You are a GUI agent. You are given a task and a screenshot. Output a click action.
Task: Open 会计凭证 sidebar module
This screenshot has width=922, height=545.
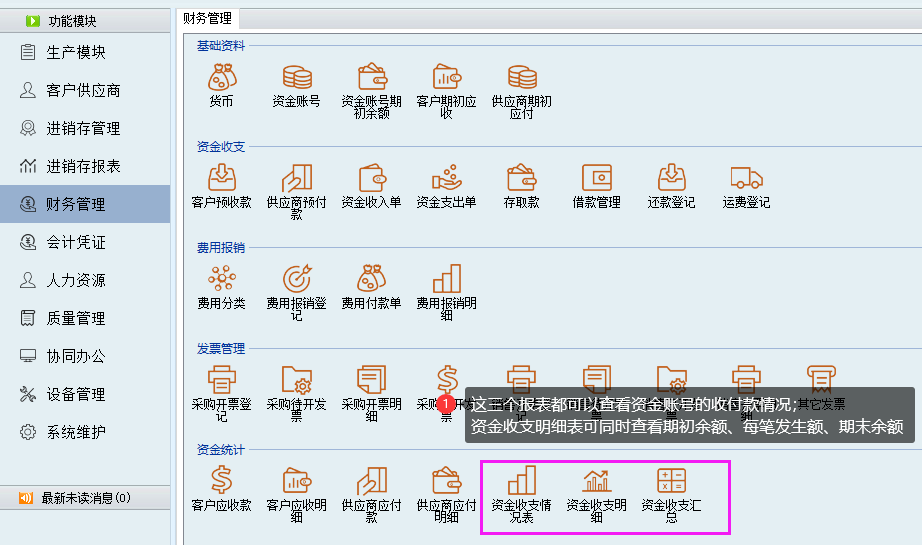click(x=76, y=242)
